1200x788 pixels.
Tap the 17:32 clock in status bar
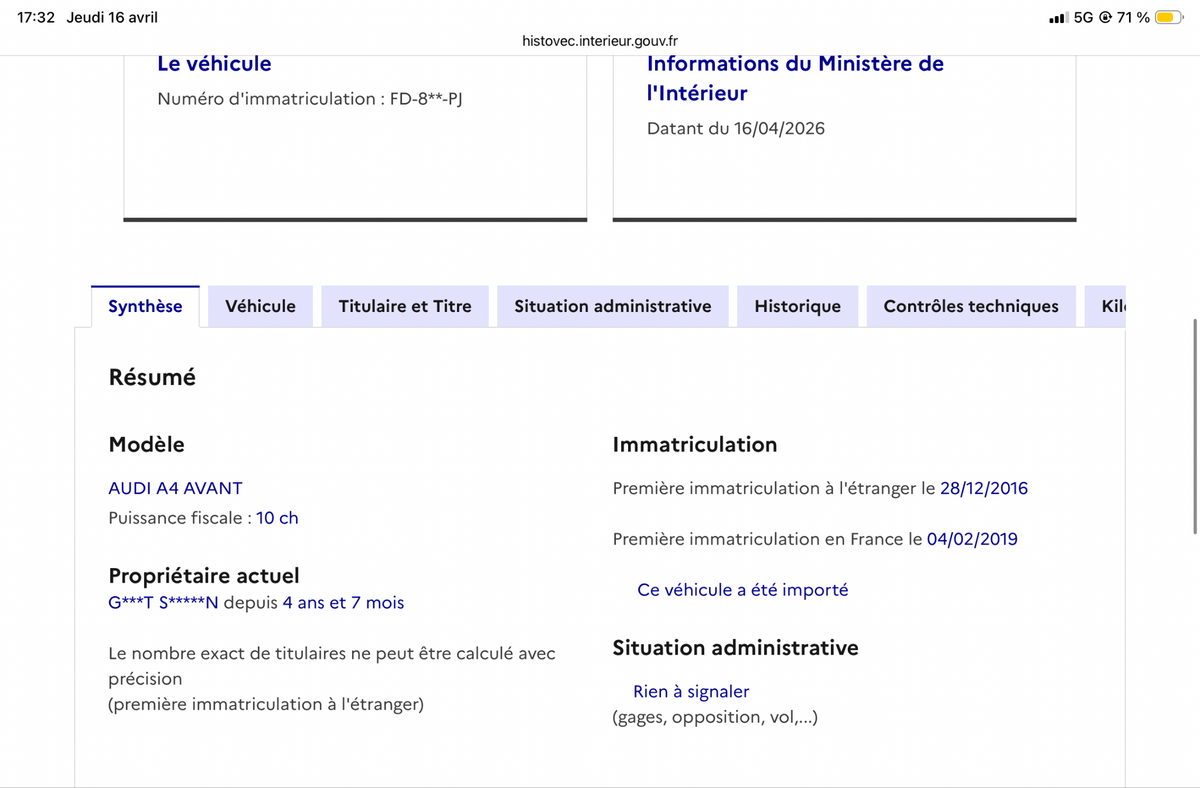click(x=36, y=17)
